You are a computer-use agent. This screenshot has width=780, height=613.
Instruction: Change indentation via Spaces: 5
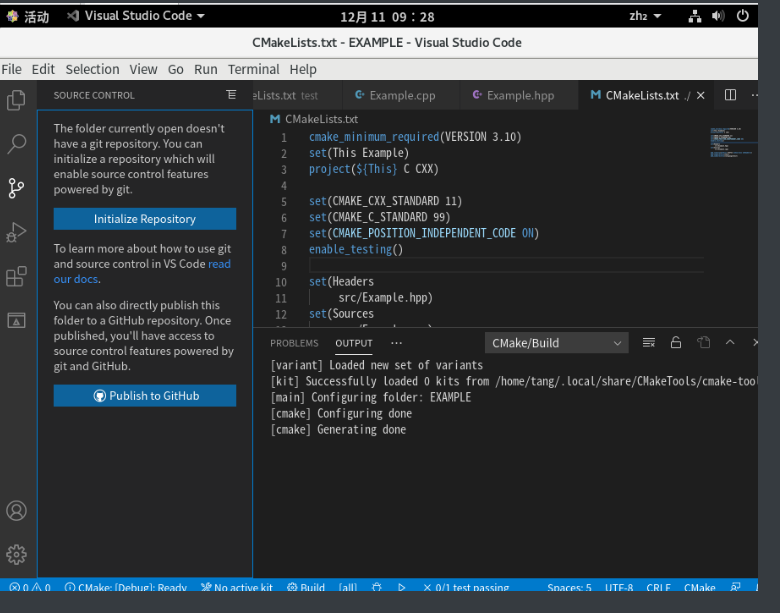tap(569, 587)
